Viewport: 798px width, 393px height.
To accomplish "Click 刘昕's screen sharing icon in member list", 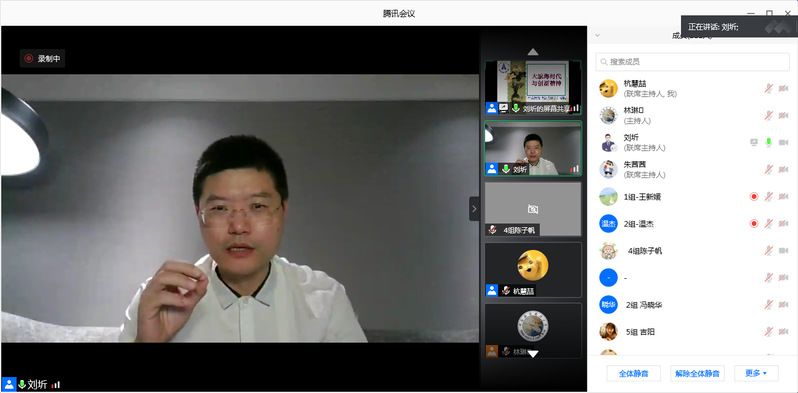I will click(x=754, y=143).
